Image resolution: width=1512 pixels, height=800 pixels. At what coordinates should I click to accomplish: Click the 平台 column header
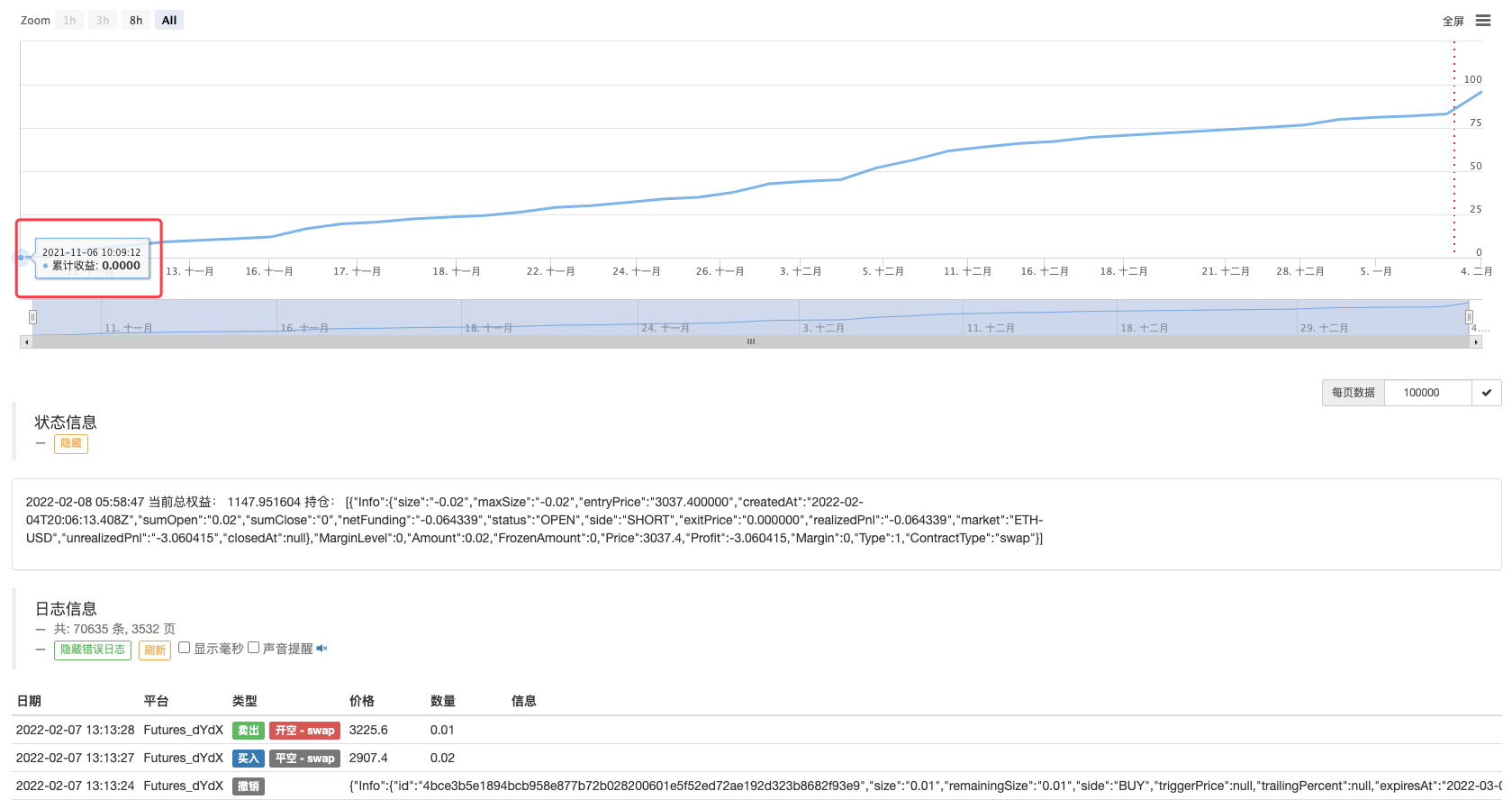point(157,701)
